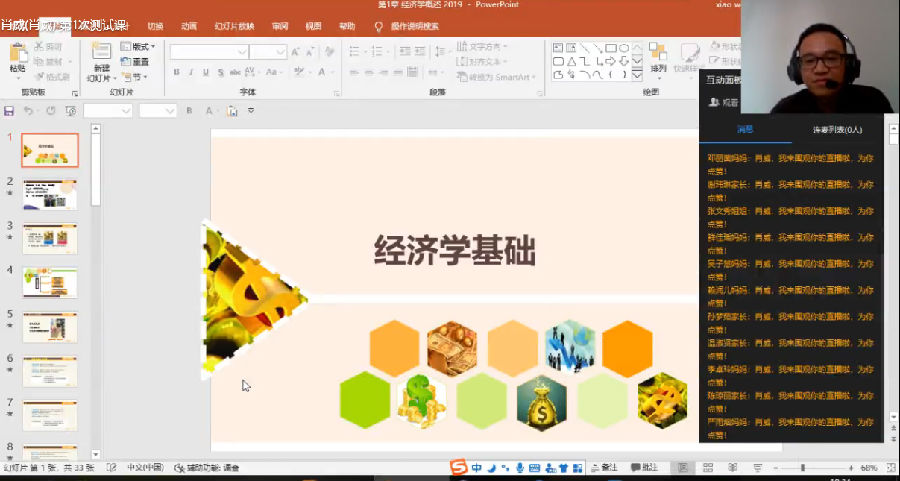
Task: Toggle Underline formatting in ribbon
Action: 205,72
